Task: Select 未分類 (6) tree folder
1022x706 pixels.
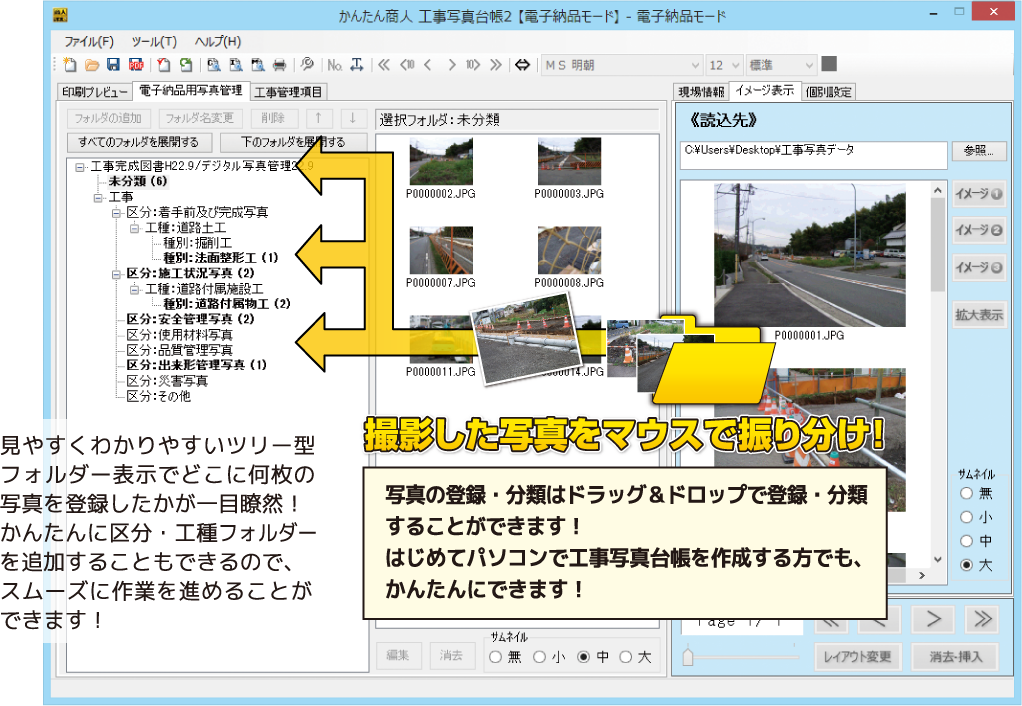Action: [x=138, y=181]
